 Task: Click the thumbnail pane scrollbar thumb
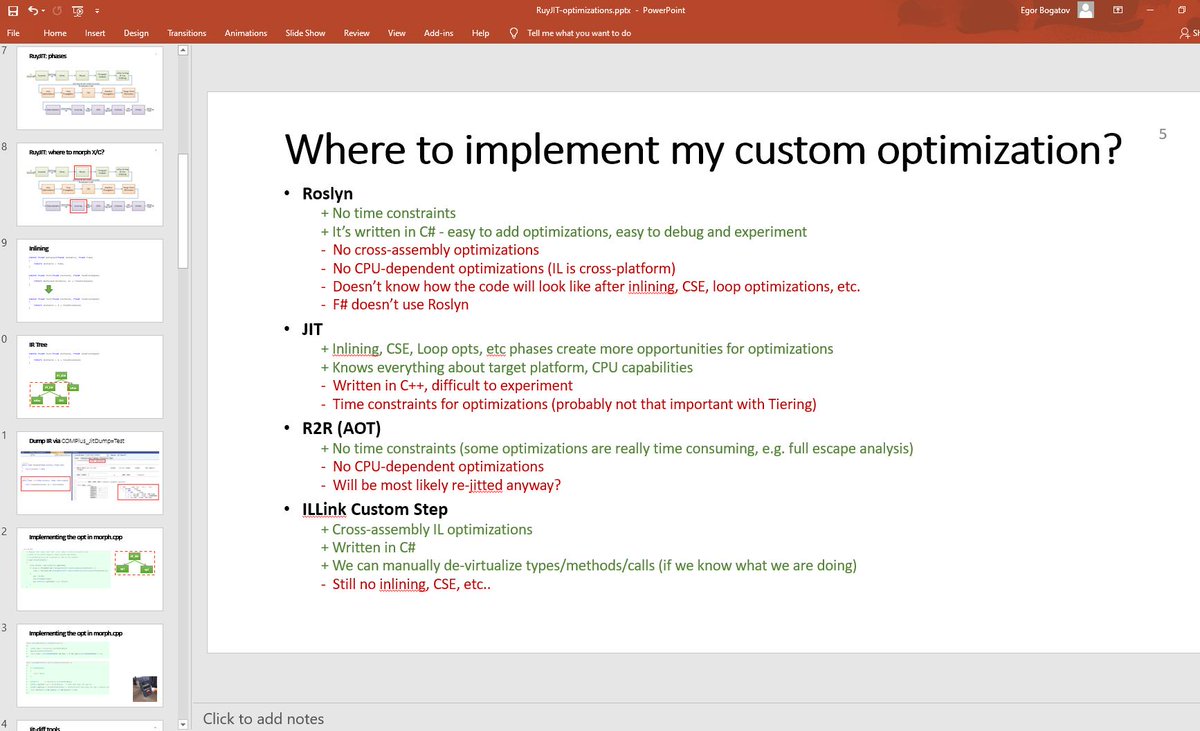click(x=183, y=210)
